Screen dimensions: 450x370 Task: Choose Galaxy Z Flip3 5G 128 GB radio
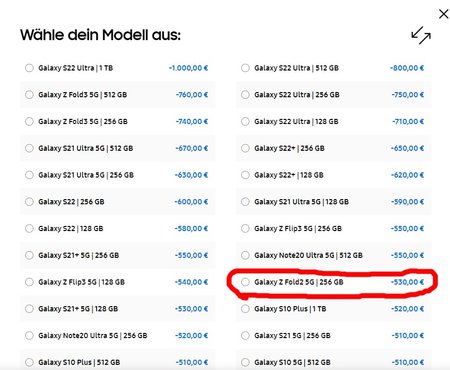29,282
